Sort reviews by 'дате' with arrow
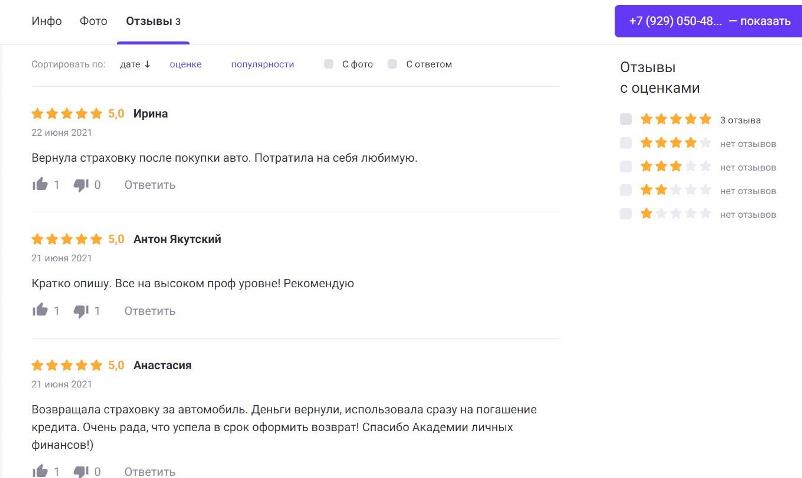The height and width of the screenshot is (478, 802). pos(135,64)
